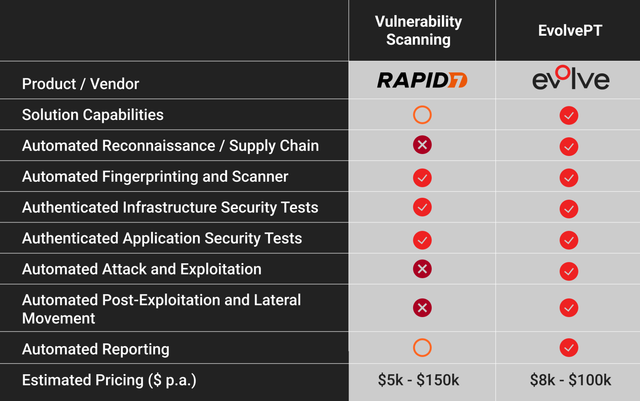Click Rapid7's empty circle for Solution Capabilities
Screen dimensions: 640x401
pyautogui.click(x=422, y=115)
